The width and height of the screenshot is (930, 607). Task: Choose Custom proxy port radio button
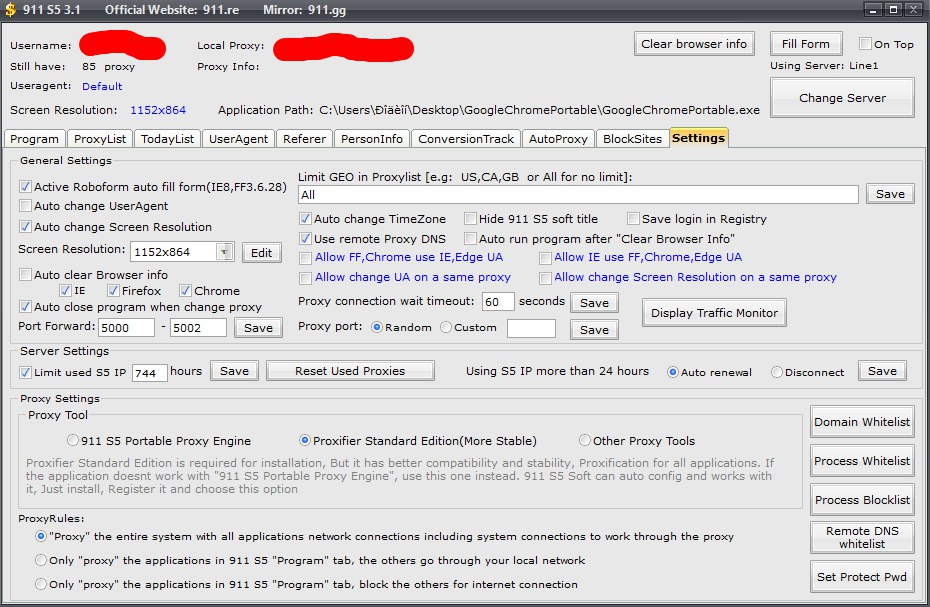click(x=446, y=328)
